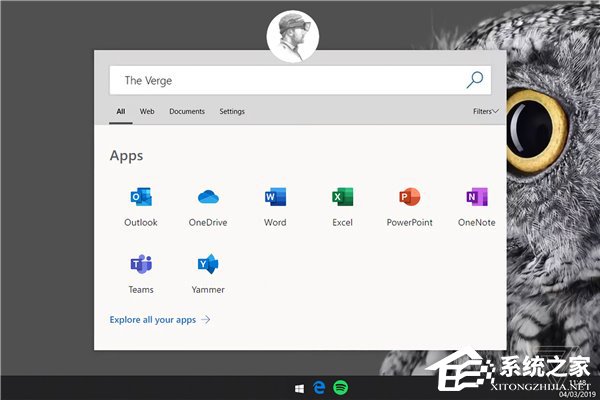
Task: Launch the Yammer app icon
Action: click(208, 264)
